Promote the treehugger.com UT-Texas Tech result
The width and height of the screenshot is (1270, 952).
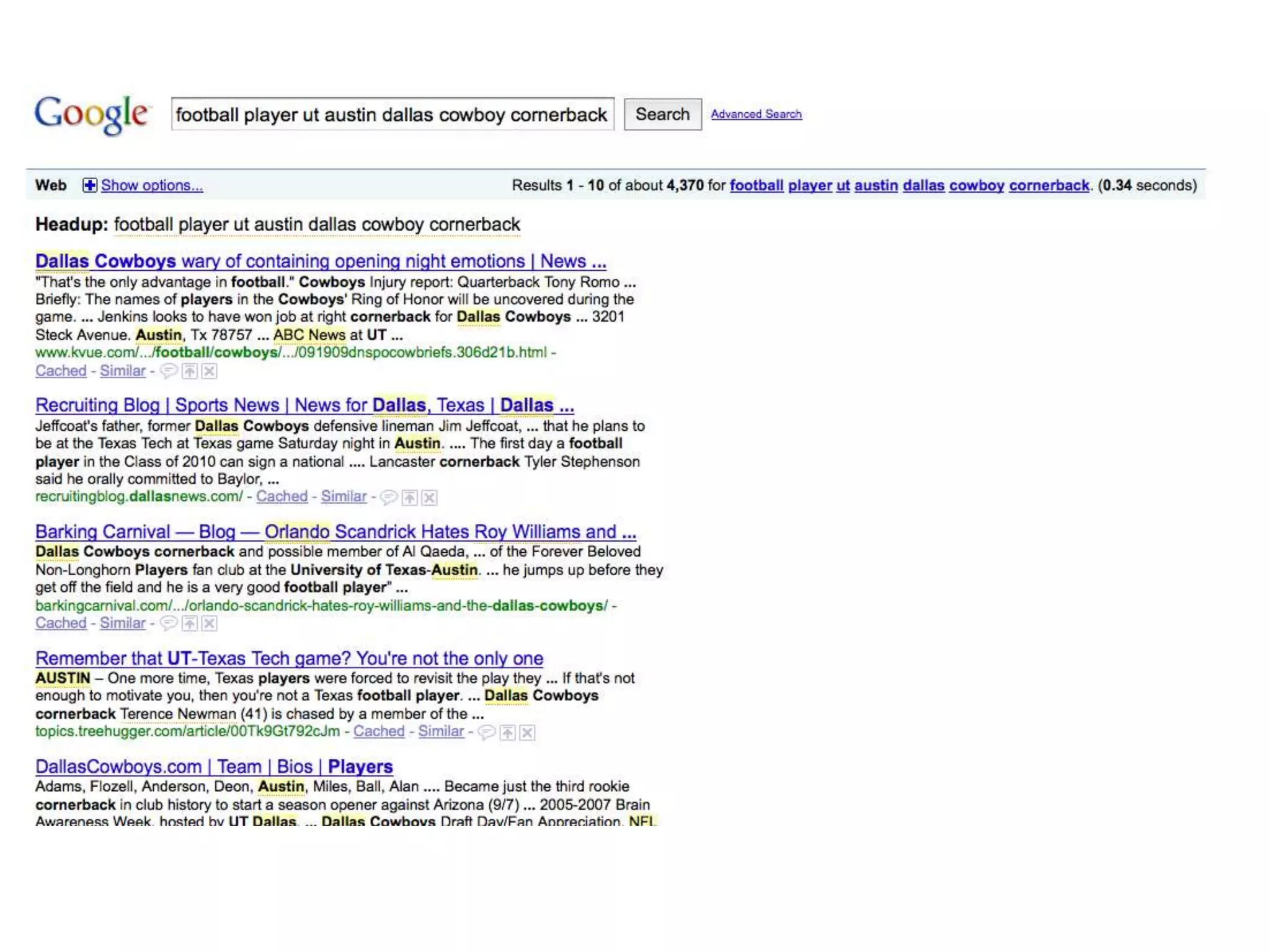tap(507, 733)
